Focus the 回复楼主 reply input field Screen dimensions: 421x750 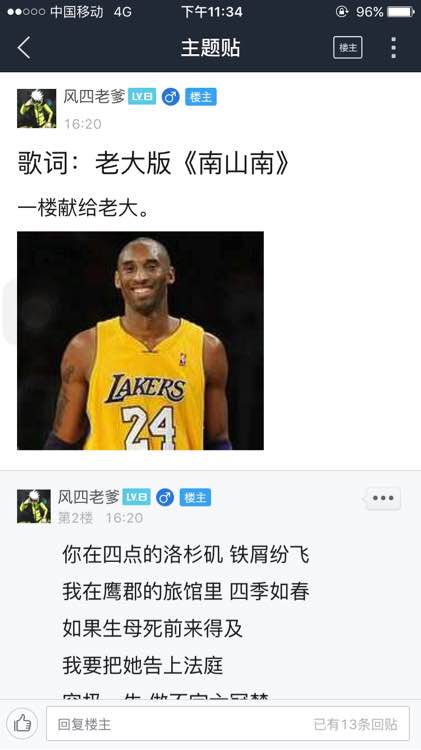pyautogui.click(x=228, y=724)
